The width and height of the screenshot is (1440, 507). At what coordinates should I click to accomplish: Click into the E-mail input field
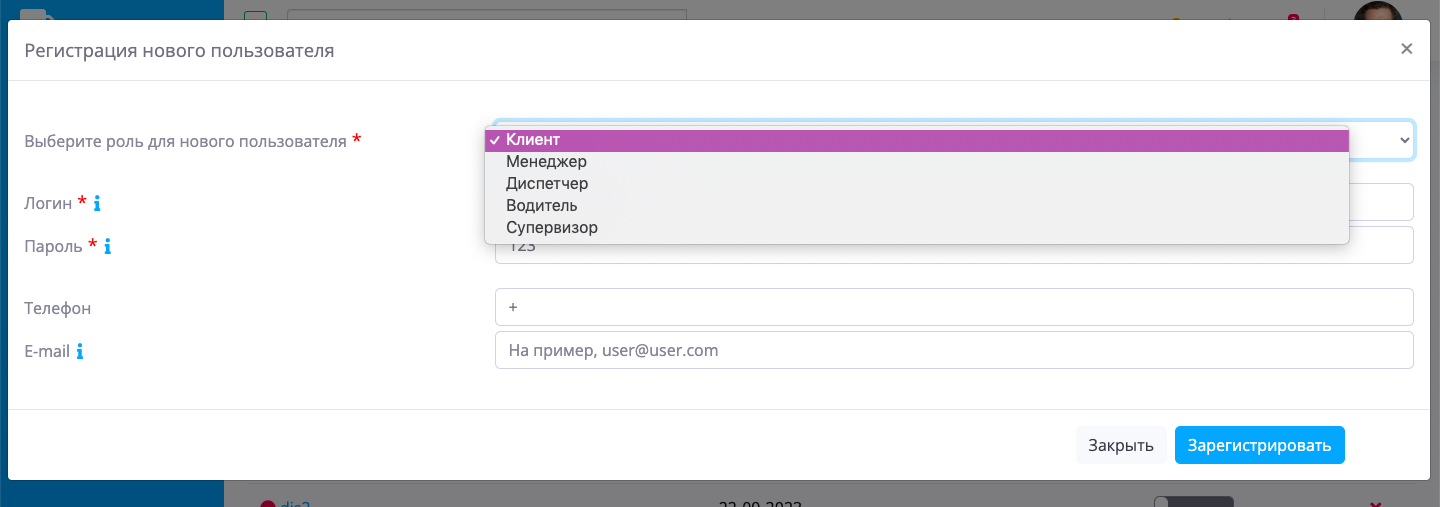click(953, 351)
